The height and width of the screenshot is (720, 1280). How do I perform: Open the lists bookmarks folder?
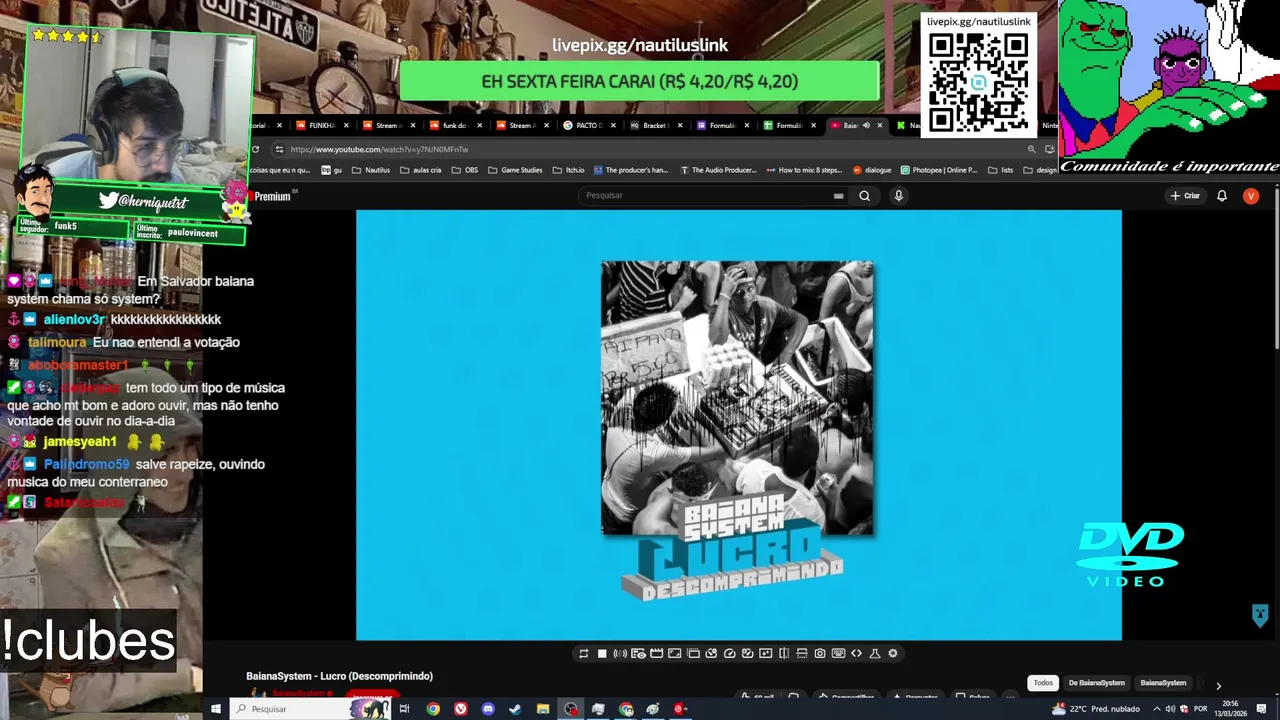pos(1000,170)
